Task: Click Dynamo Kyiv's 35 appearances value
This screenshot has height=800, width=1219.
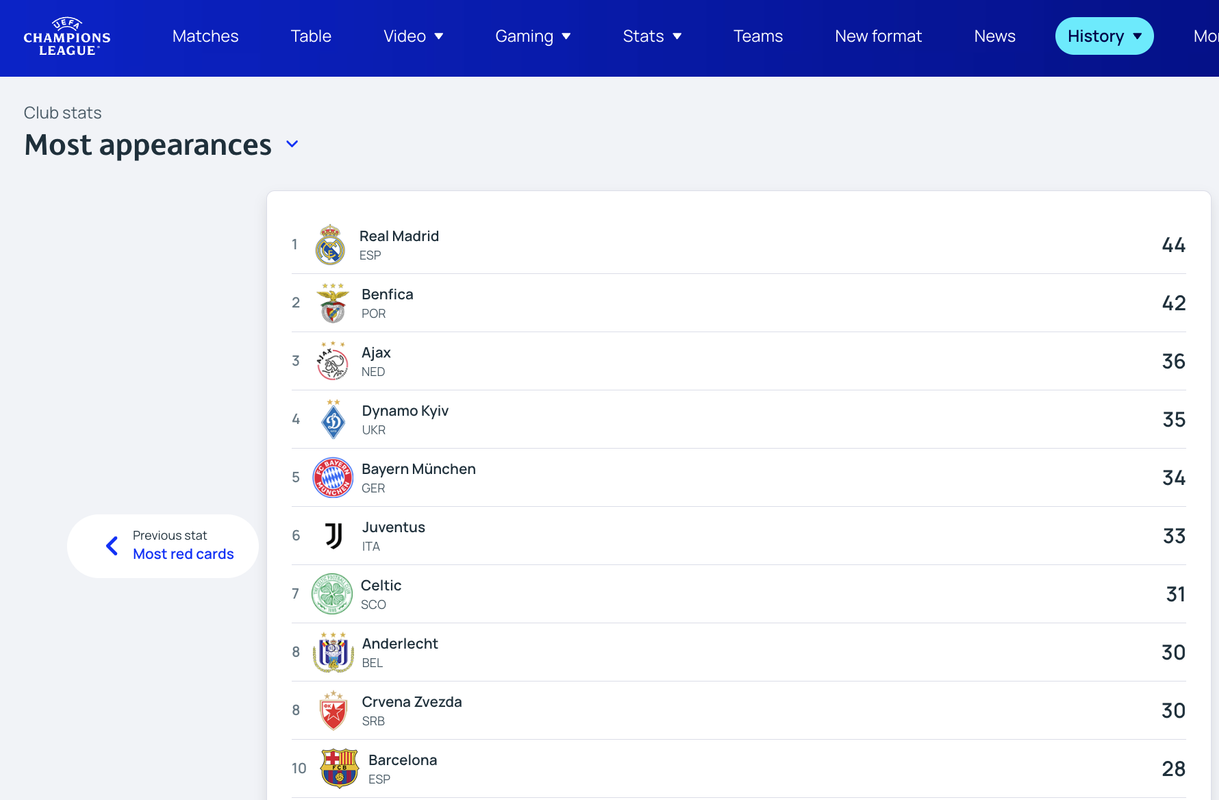Action: click(x=1174, y=419)
